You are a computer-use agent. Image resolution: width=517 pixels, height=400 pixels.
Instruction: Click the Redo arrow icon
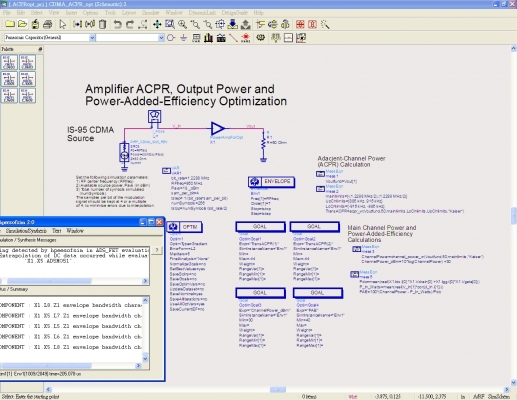[130, 24]
